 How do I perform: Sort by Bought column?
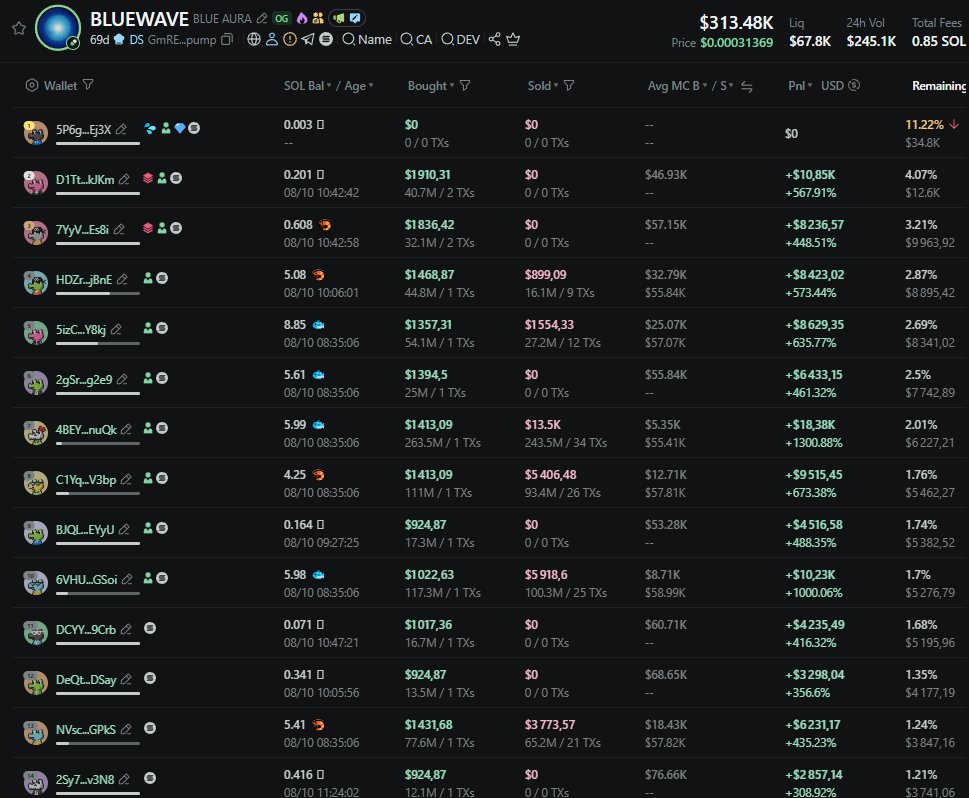[x=431, y=85]
